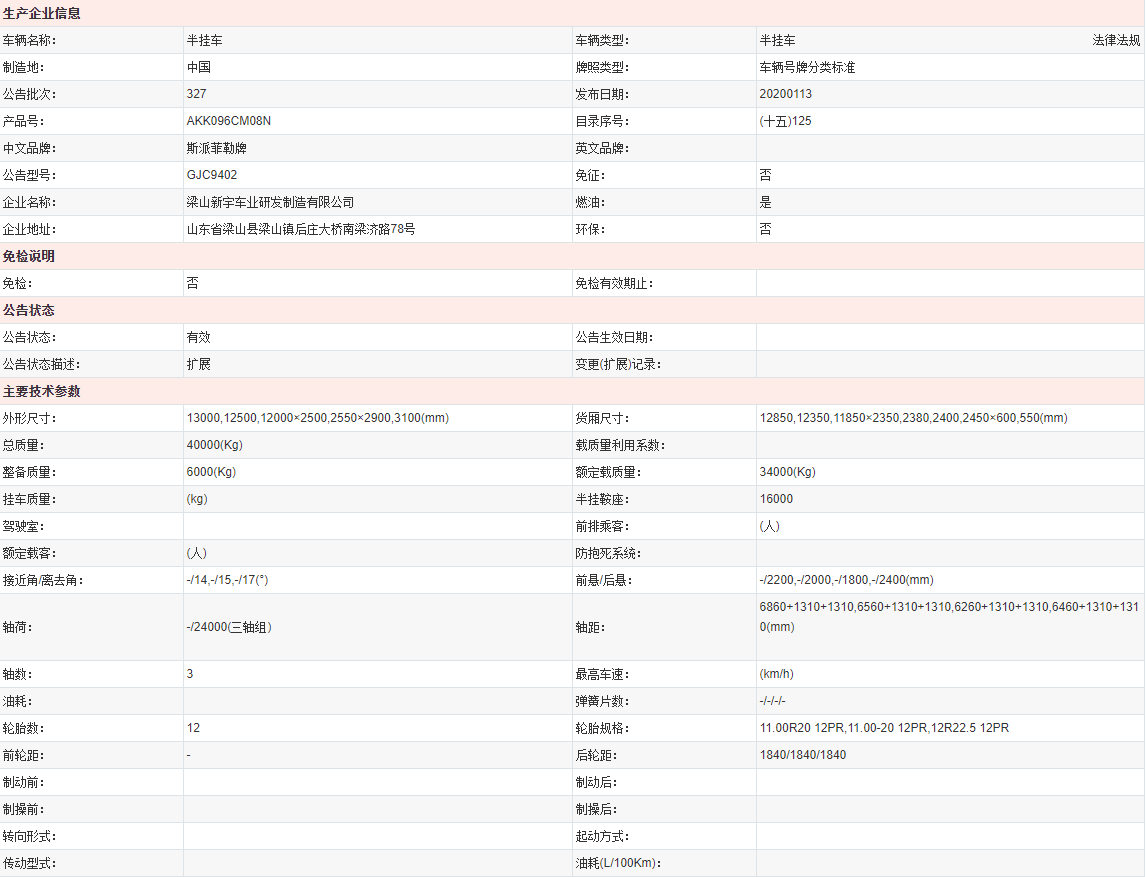Click the 主要技术参数 section header
This screenshot has width=1146, height=877.
[42, 392]
